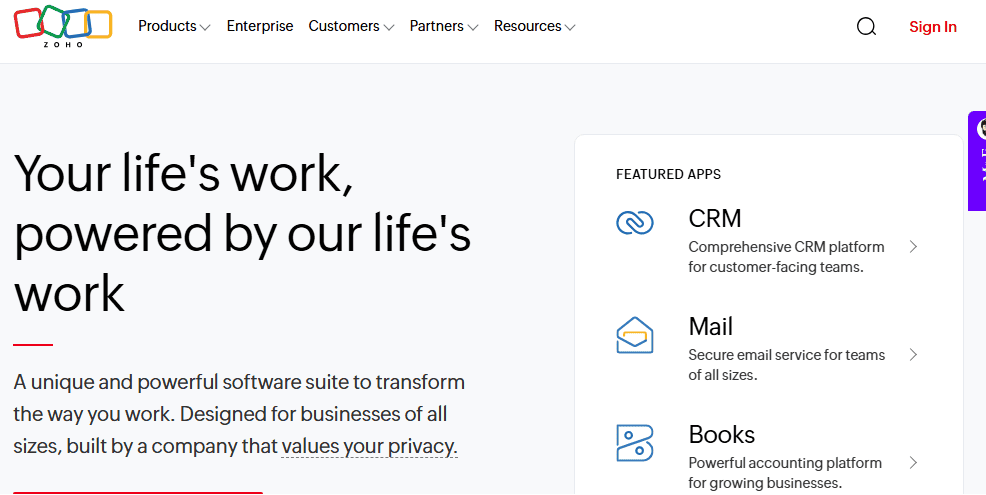Open the purple side tab widget
The image size is (986, 495).
pyautogui.click(x=977, y=161)
